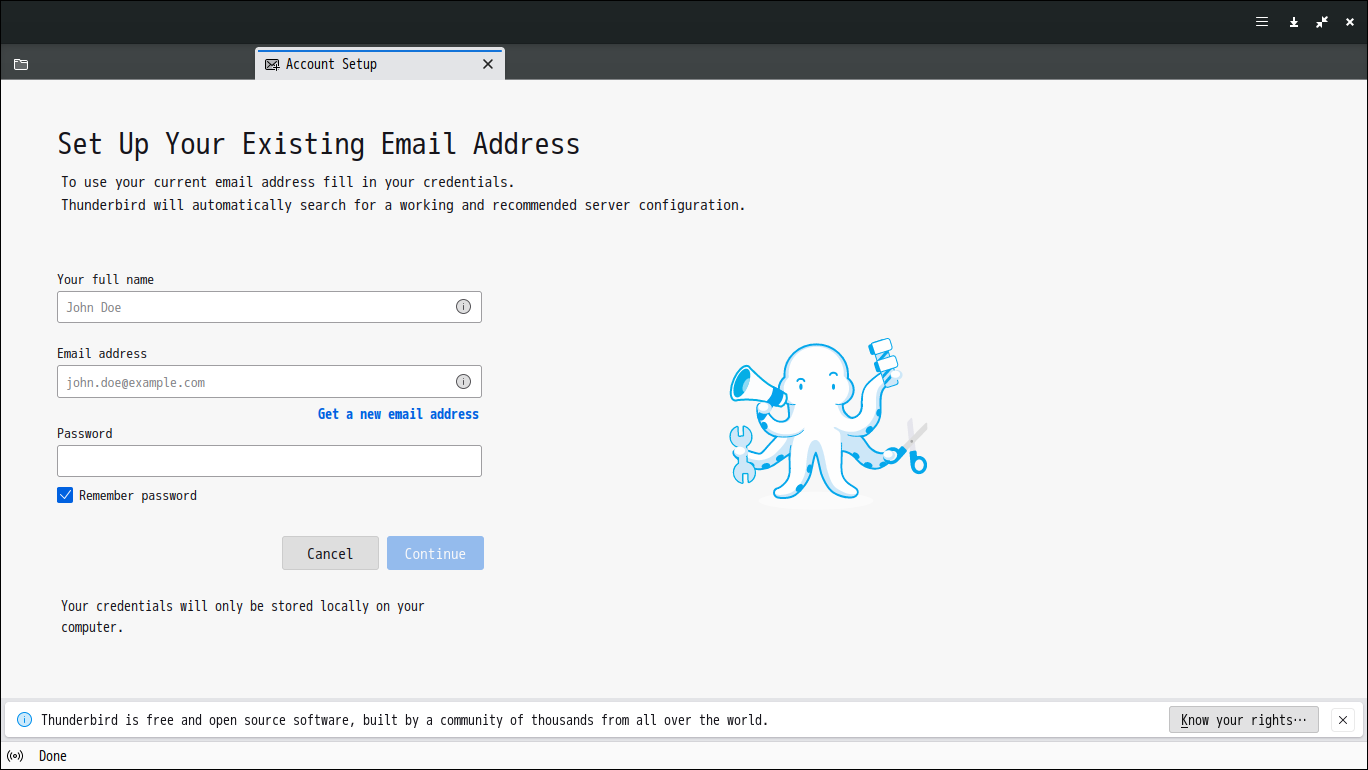The width and height of the screenshot is (1368, 770).
Task: Click the "Set Up Your Existing Email Address" heading
Action: click(x=319, y=144)
